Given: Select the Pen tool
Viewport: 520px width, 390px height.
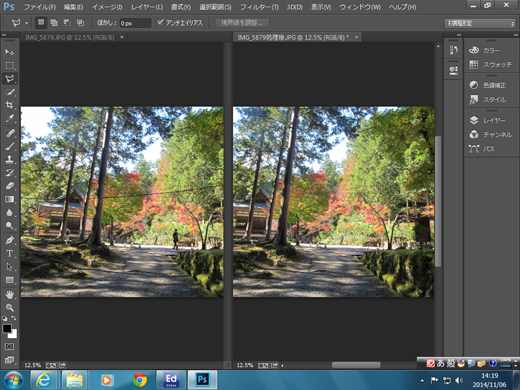Looking at the screenshot, I should (x=10, y=240).
